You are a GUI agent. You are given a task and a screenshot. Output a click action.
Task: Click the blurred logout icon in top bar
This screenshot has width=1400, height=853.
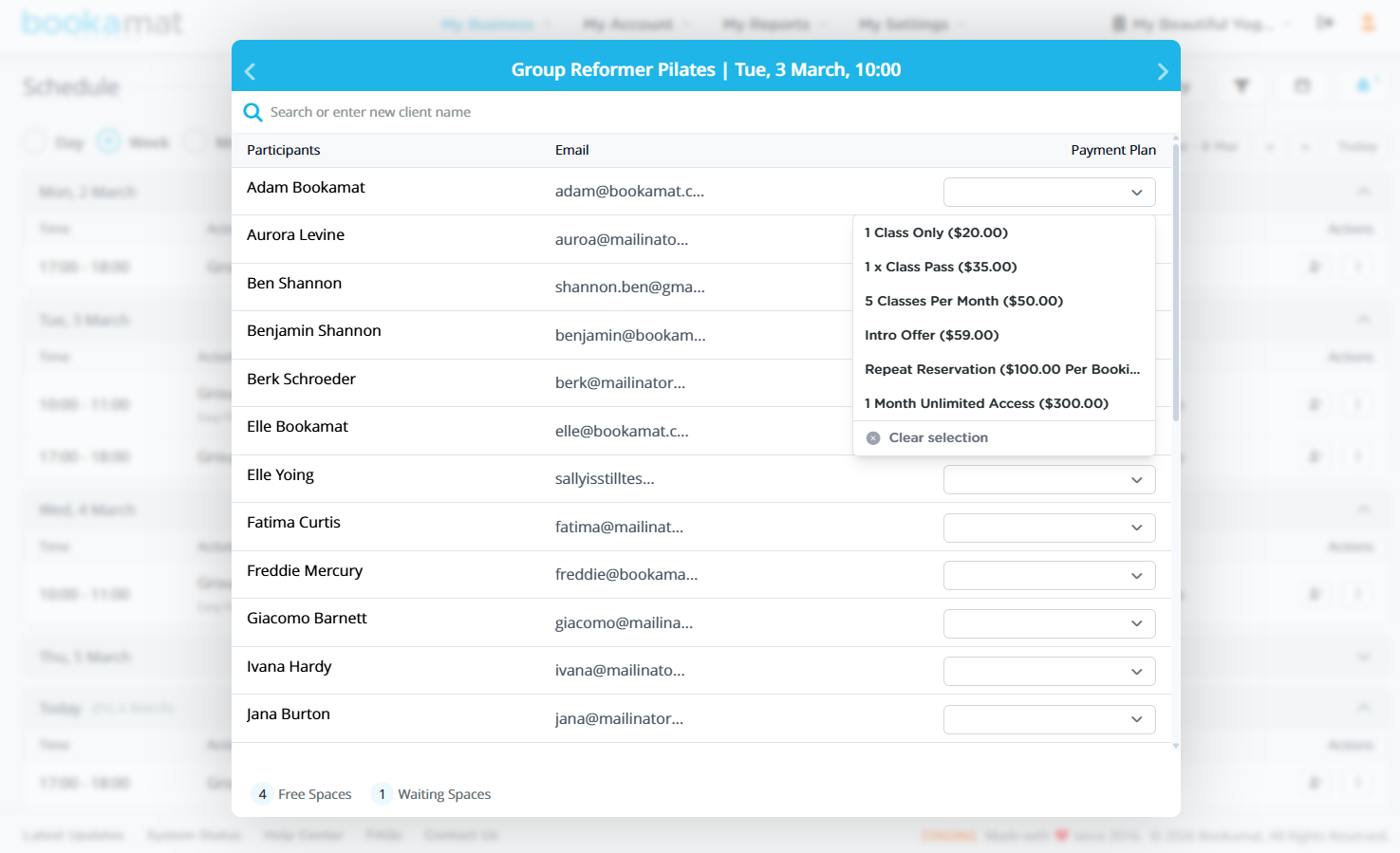[1325, 23]
